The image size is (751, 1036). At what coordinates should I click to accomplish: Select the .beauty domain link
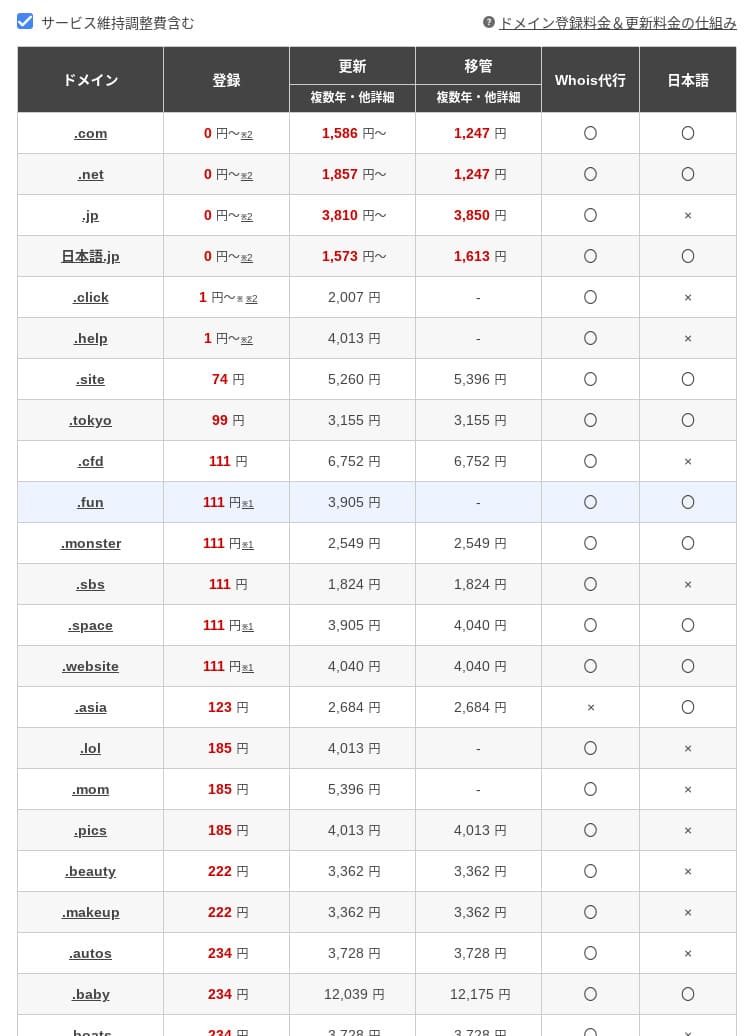(90, 872)
